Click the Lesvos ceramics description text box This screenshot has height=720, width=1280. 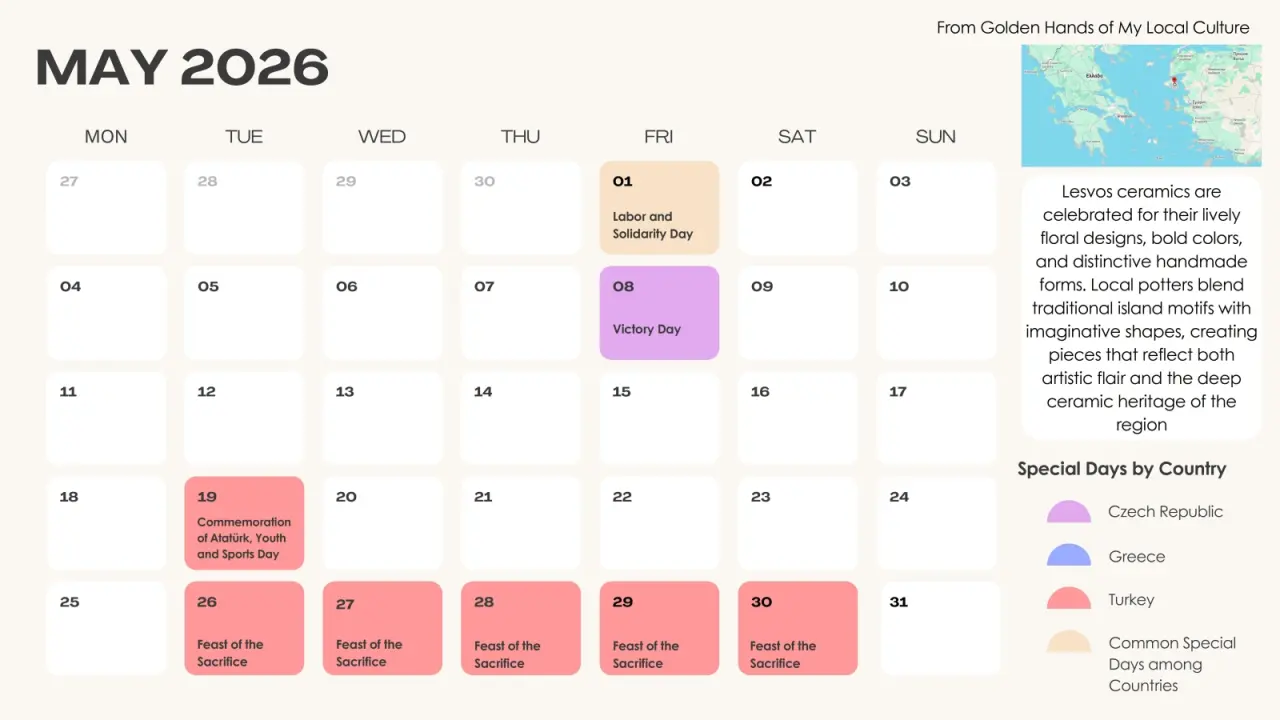click(x=1141, y=308)
